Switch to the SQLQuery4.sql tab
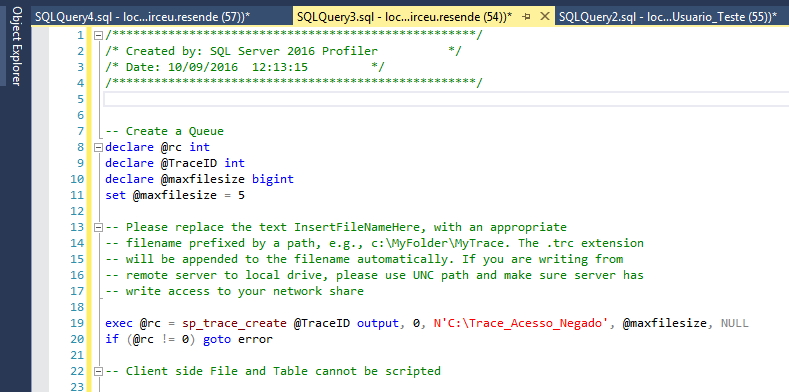The image size is (789, 392). coord(142,17)
